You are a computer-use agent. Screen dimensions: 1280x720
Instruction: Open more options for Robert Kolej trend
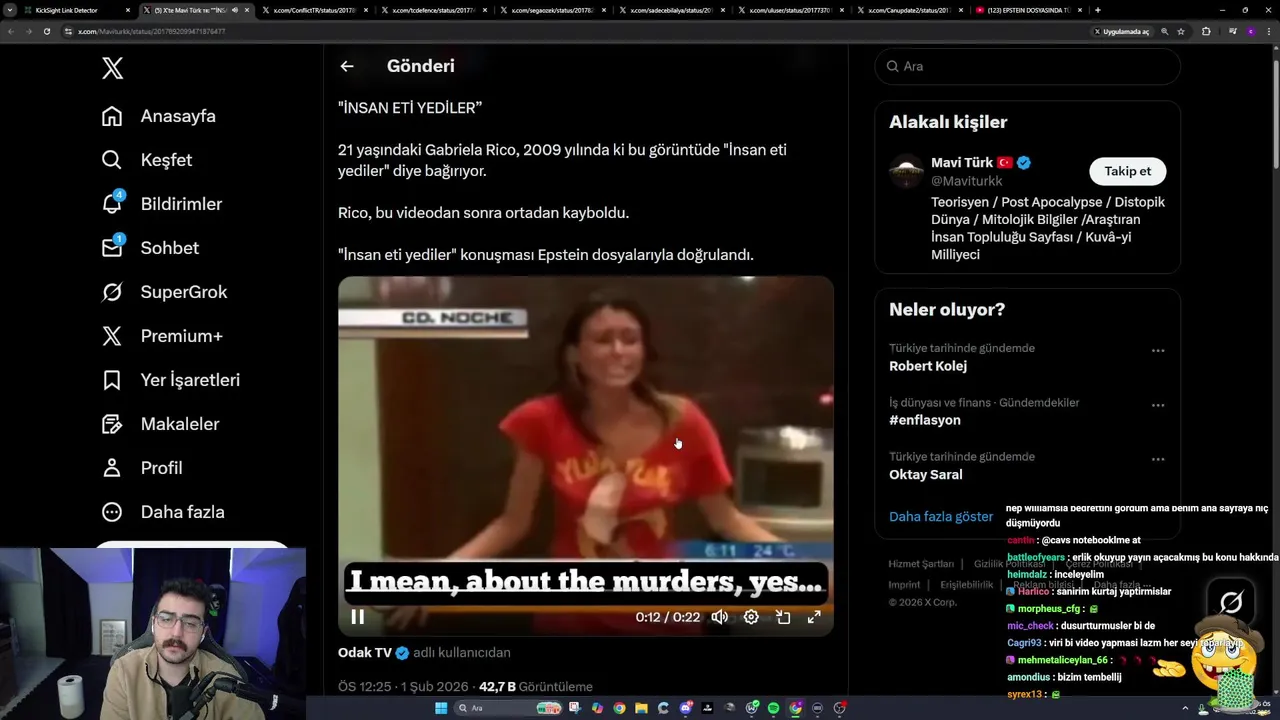point(1158,351)
